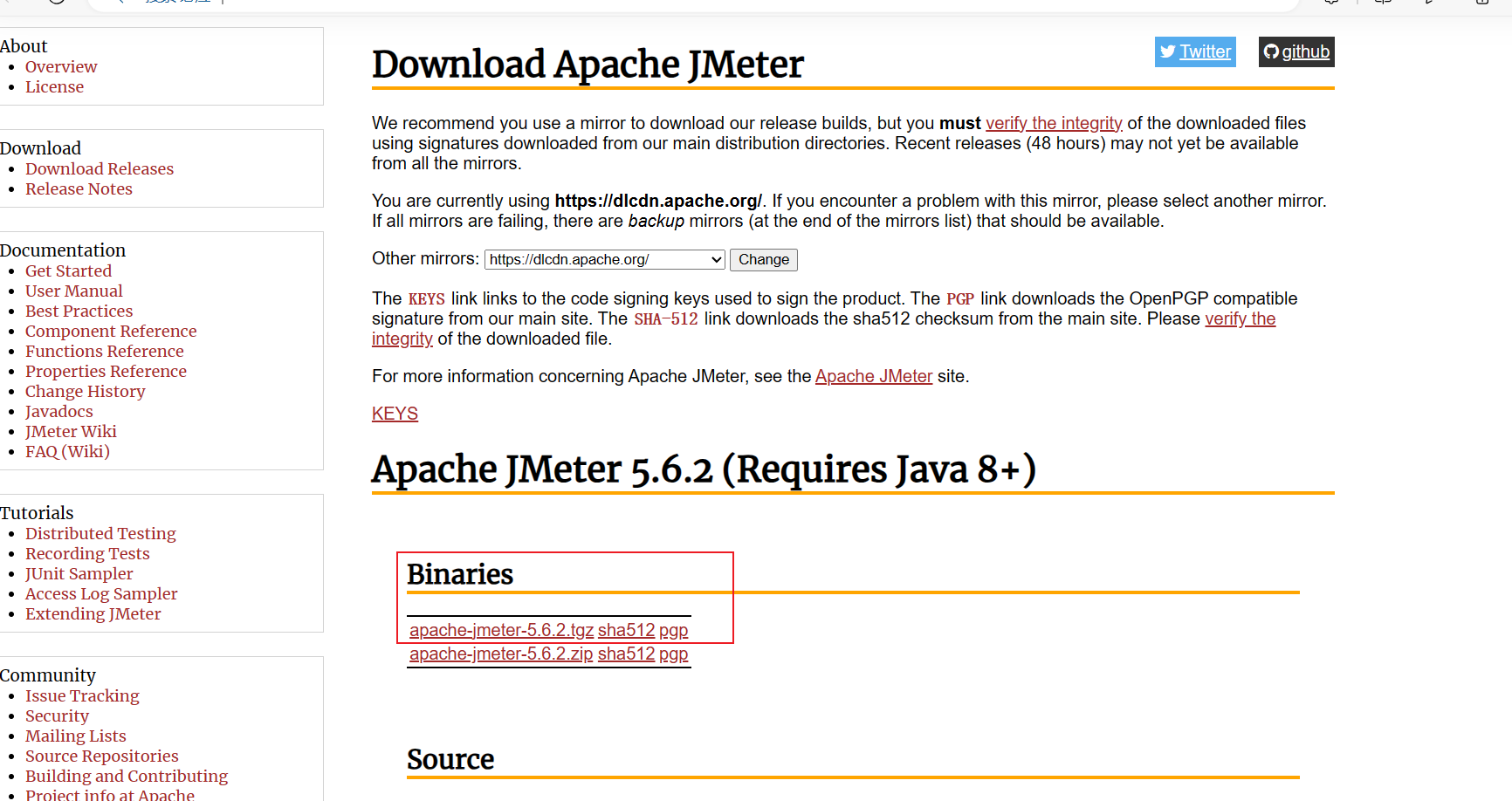
Task: Open Building and Contributing page
Action: [x=127, y=777]
